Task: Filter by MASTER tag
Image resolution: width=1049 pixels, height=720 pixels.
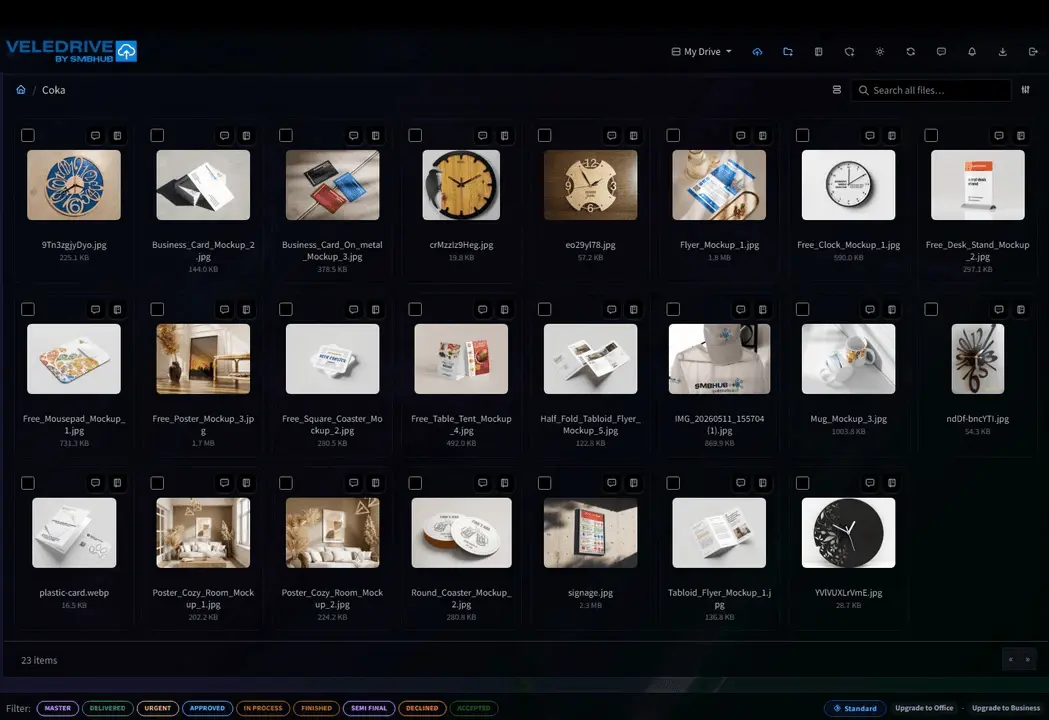Action: (58, 708)
